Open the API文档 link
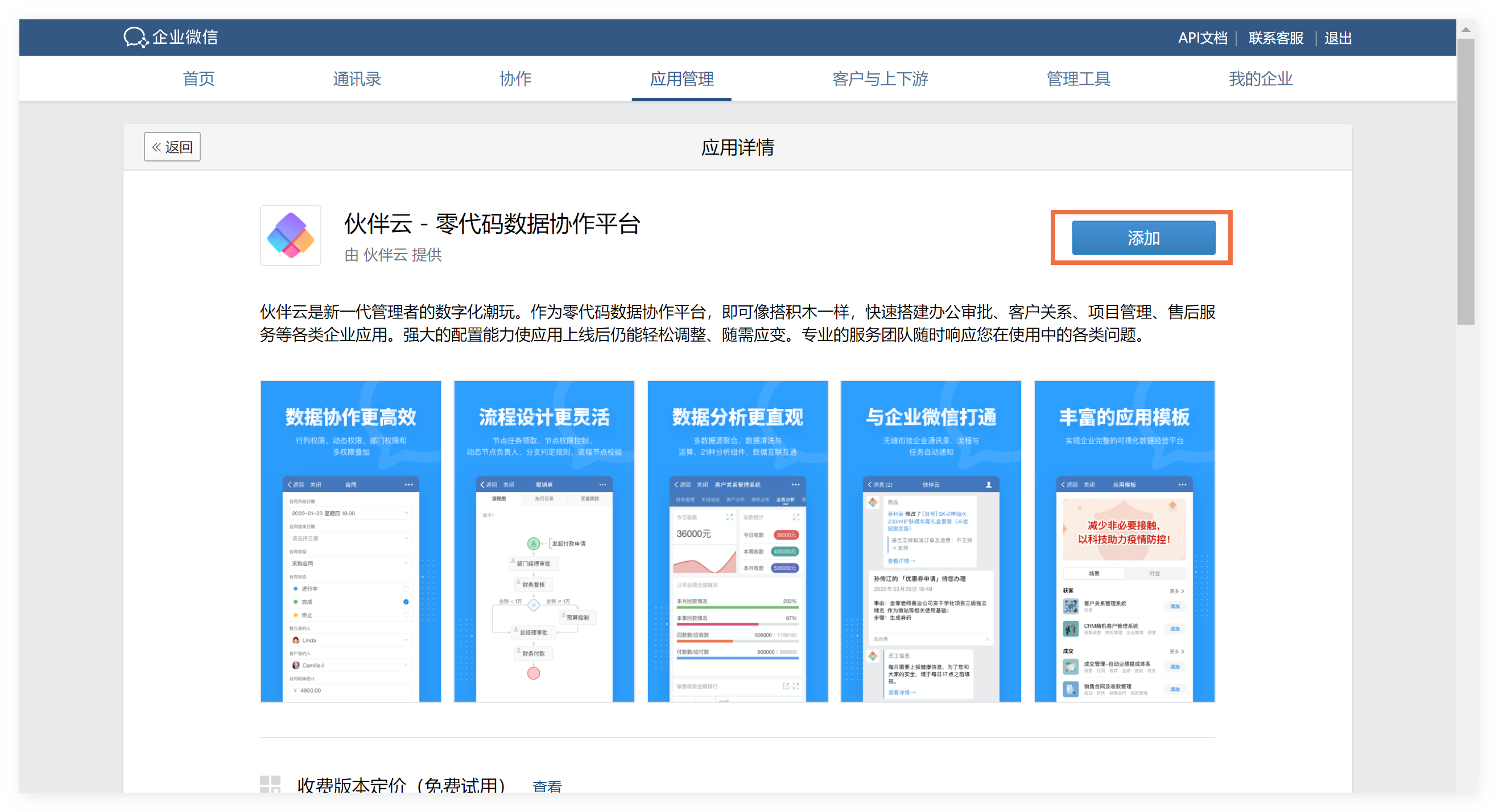Viewport: 1495px width, 812px height. point(1202,38)
